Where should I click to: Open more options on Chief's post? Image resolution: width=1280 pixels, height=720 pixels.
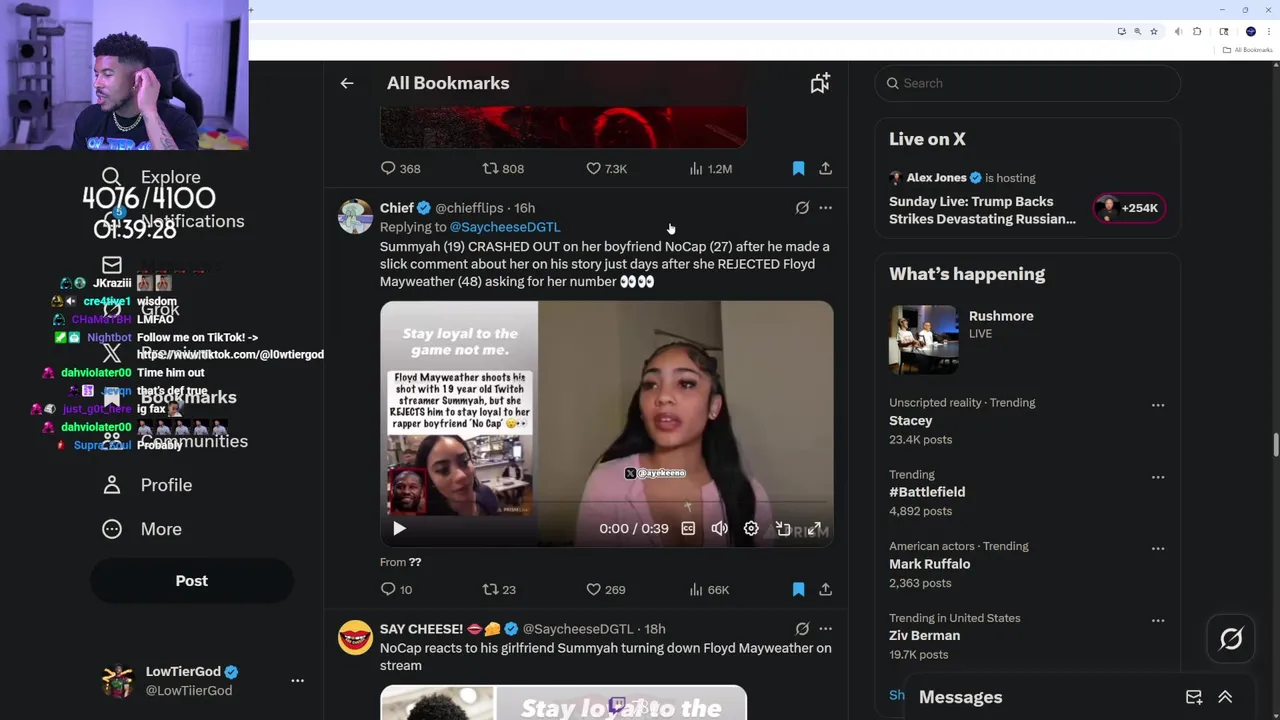coord(826,208)
